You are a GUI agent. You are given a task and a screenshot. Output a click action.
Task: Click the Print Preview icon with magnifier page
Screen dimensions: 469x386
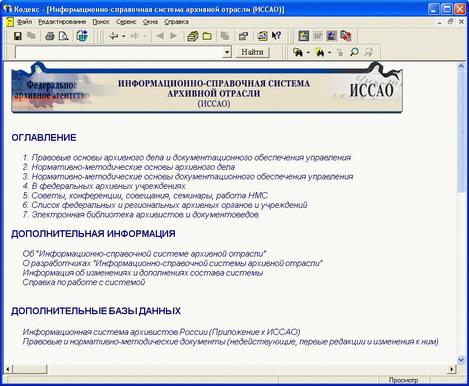click(63, 36)
